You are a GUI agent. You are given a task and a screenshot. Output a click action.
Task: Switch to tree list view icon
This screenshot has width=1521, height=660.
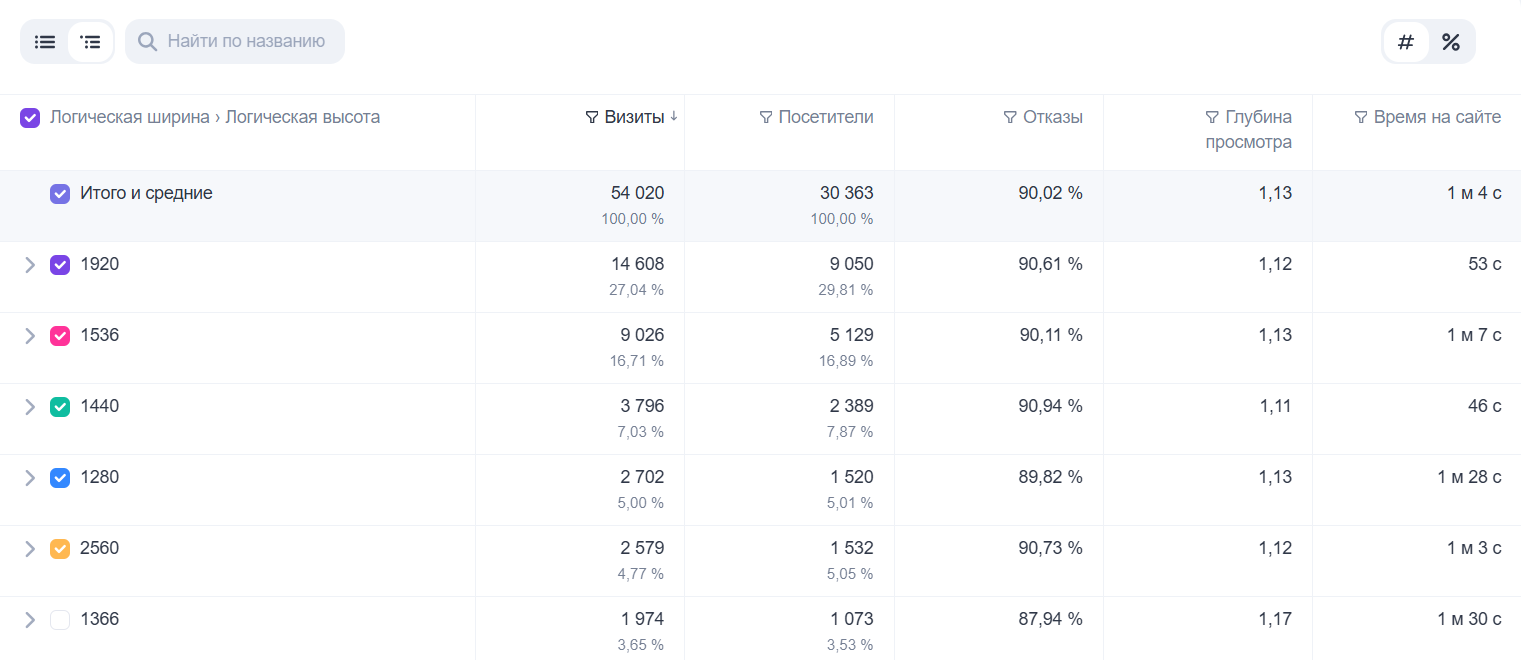(91, 42)
